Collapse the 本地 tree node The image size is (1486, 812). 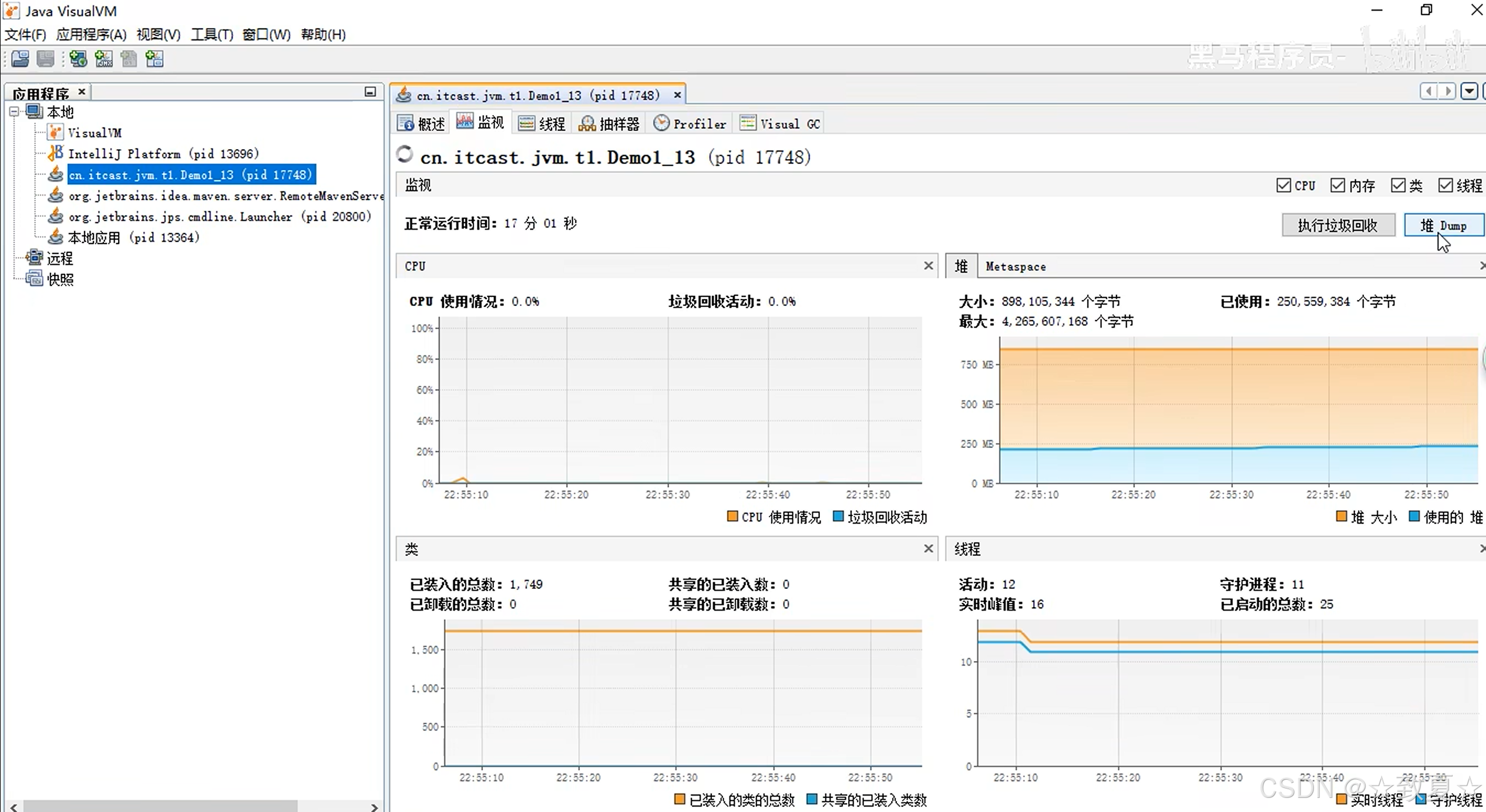click(14, 112)
